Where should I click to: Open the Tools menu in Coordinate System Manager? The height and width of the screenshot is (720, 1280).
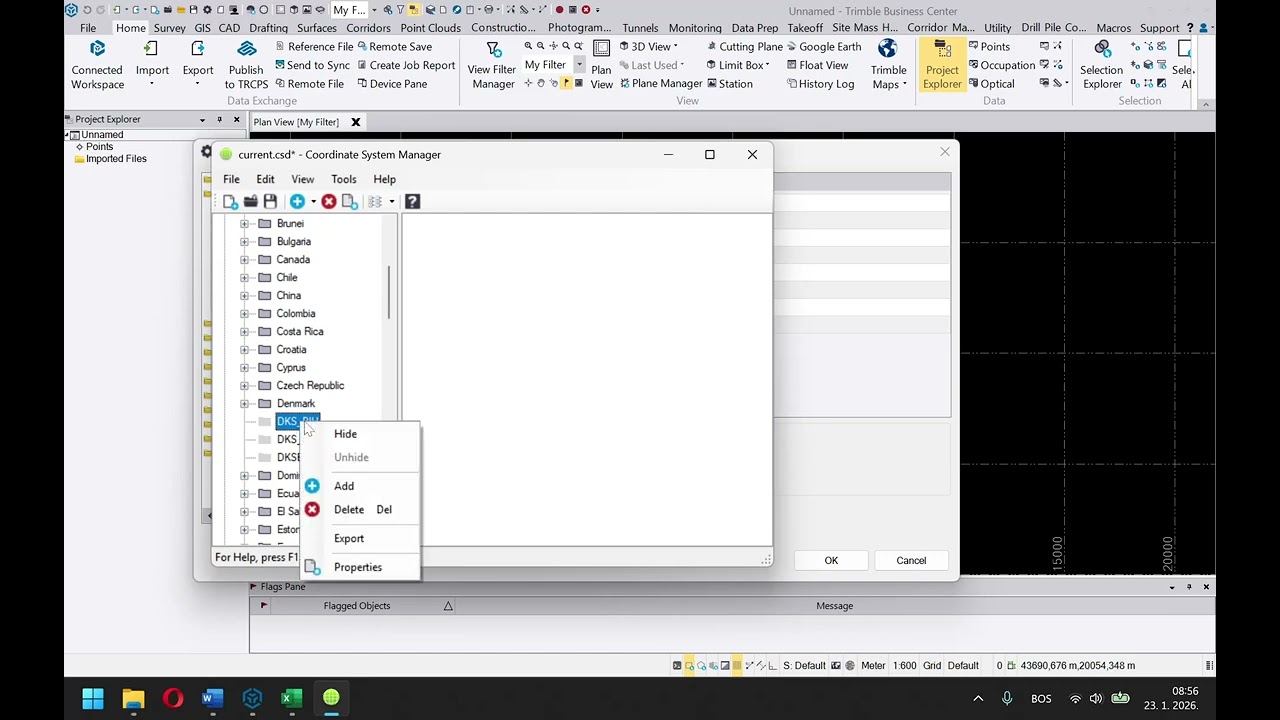click(x=343, y=180)
